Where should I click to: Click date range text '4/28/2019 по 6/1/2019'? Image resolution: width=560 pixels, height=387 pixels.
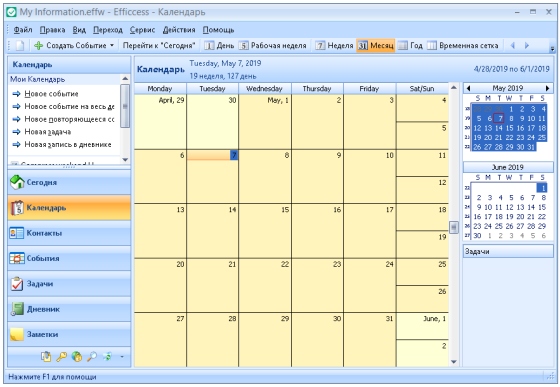pos(511,69)
